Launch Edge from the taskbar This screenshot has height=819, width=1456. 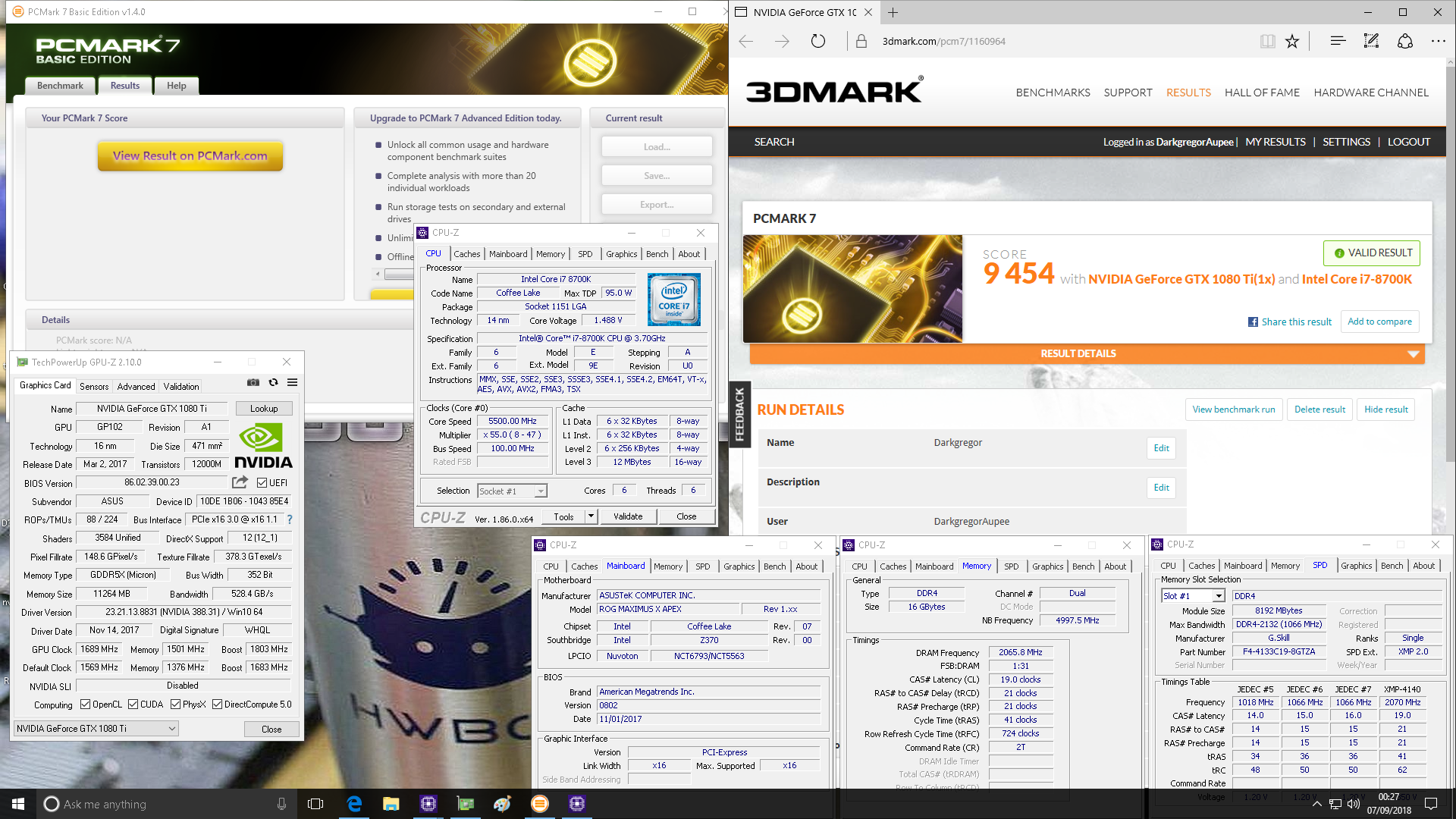tap(354, 804)
